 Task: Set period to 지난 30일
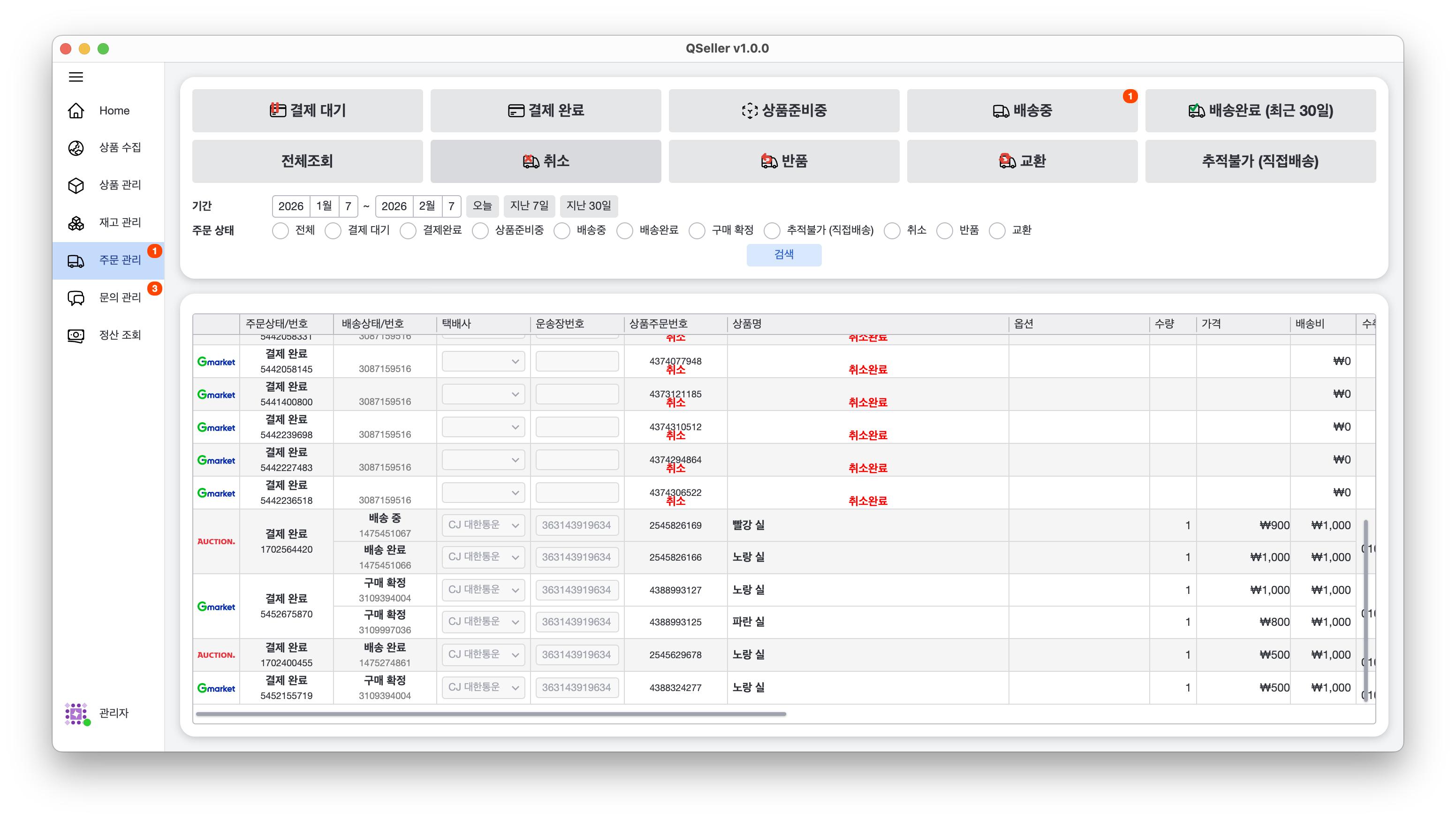pyautogui.click(x=589, y=206)
